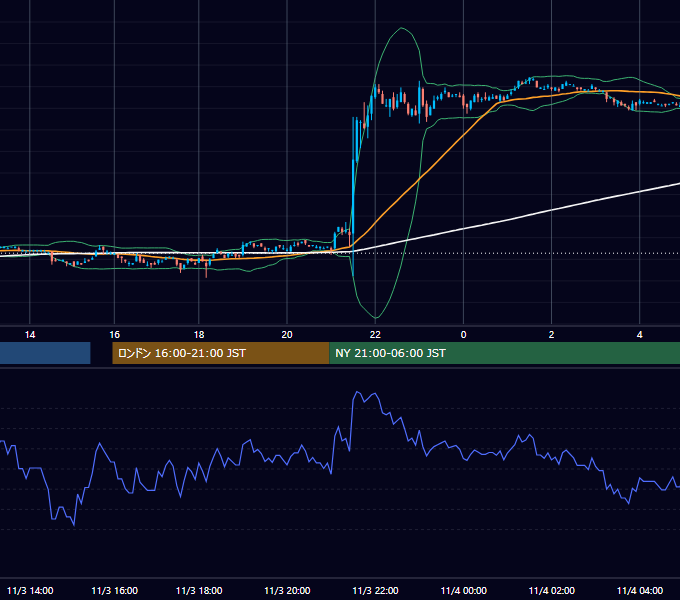Click the oscillator lowest trough near 15:00
Viewport: 680px width, 600px height.
tap(74, 525)
